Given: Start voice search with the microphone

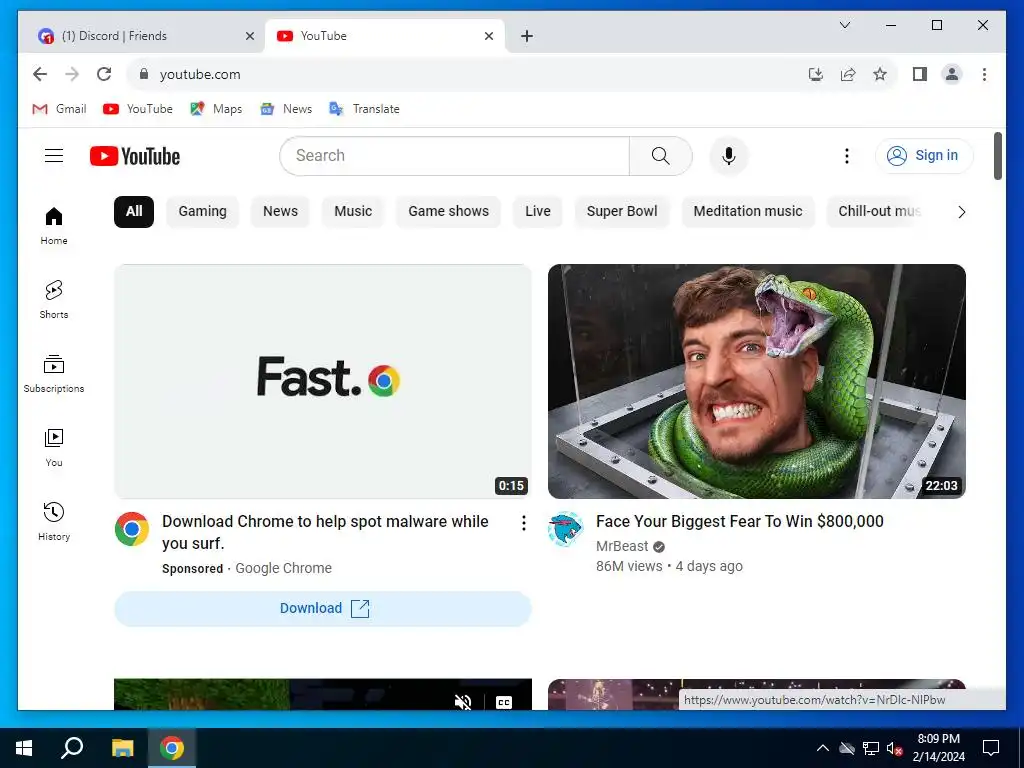Looking at the screenshot, I should (x=729, y=155).
